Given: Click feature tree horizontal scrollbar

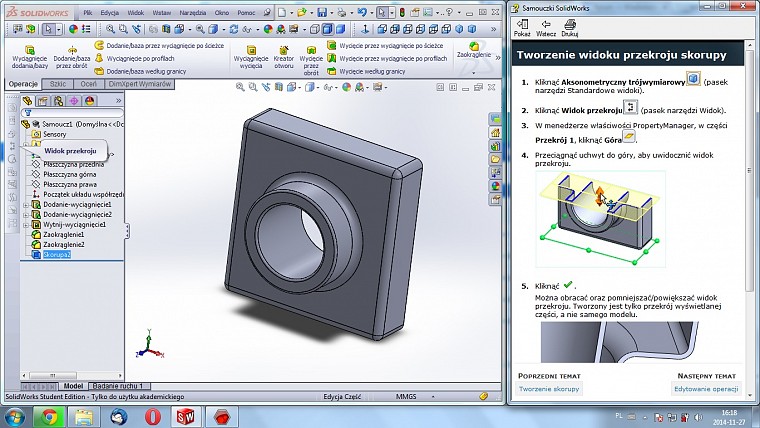Looking at the screenshot, I should click(x=72, y=376).
